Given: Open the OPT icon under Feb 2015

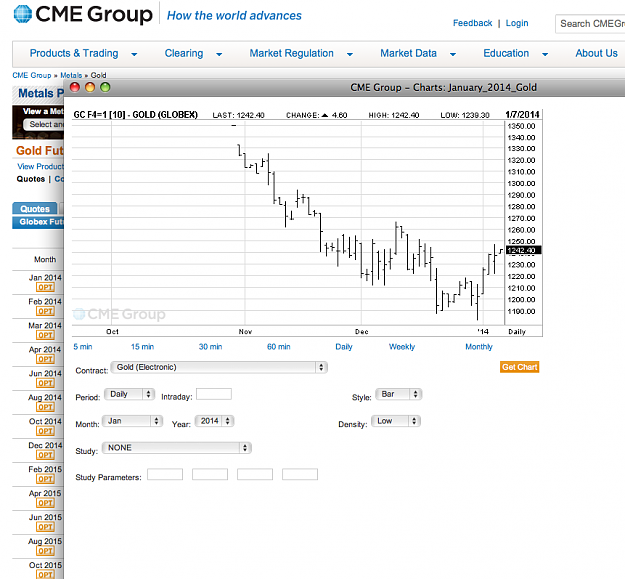Looking at the screenshot, I should tap(45, 479).
